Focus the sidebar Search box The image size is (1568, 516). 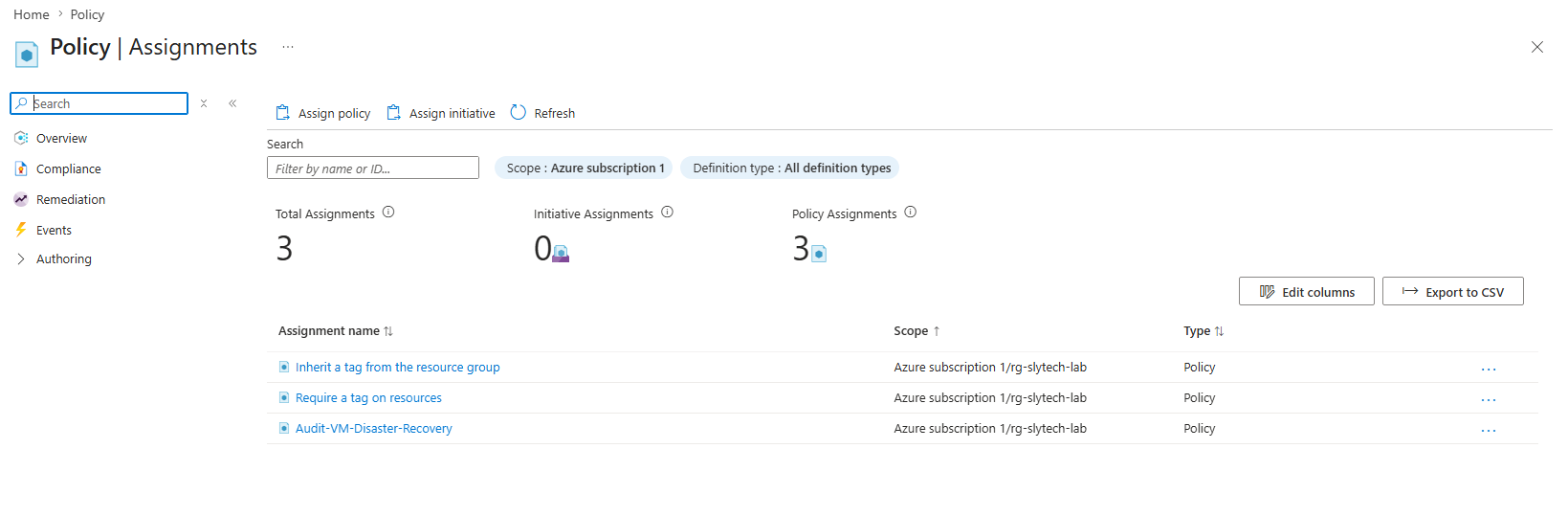point(99,103)
